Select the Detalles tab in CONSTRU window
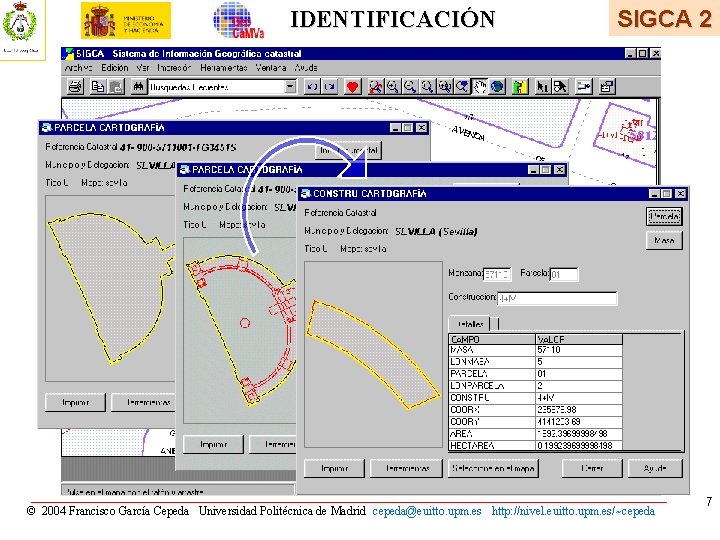 [x=469, y=324]
